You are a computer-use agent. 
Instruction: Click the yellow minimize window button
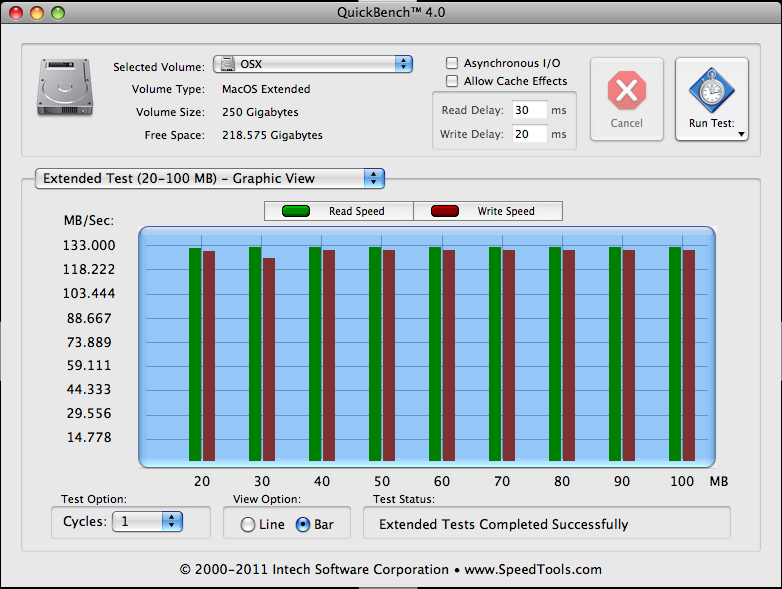tap(37, 13)
